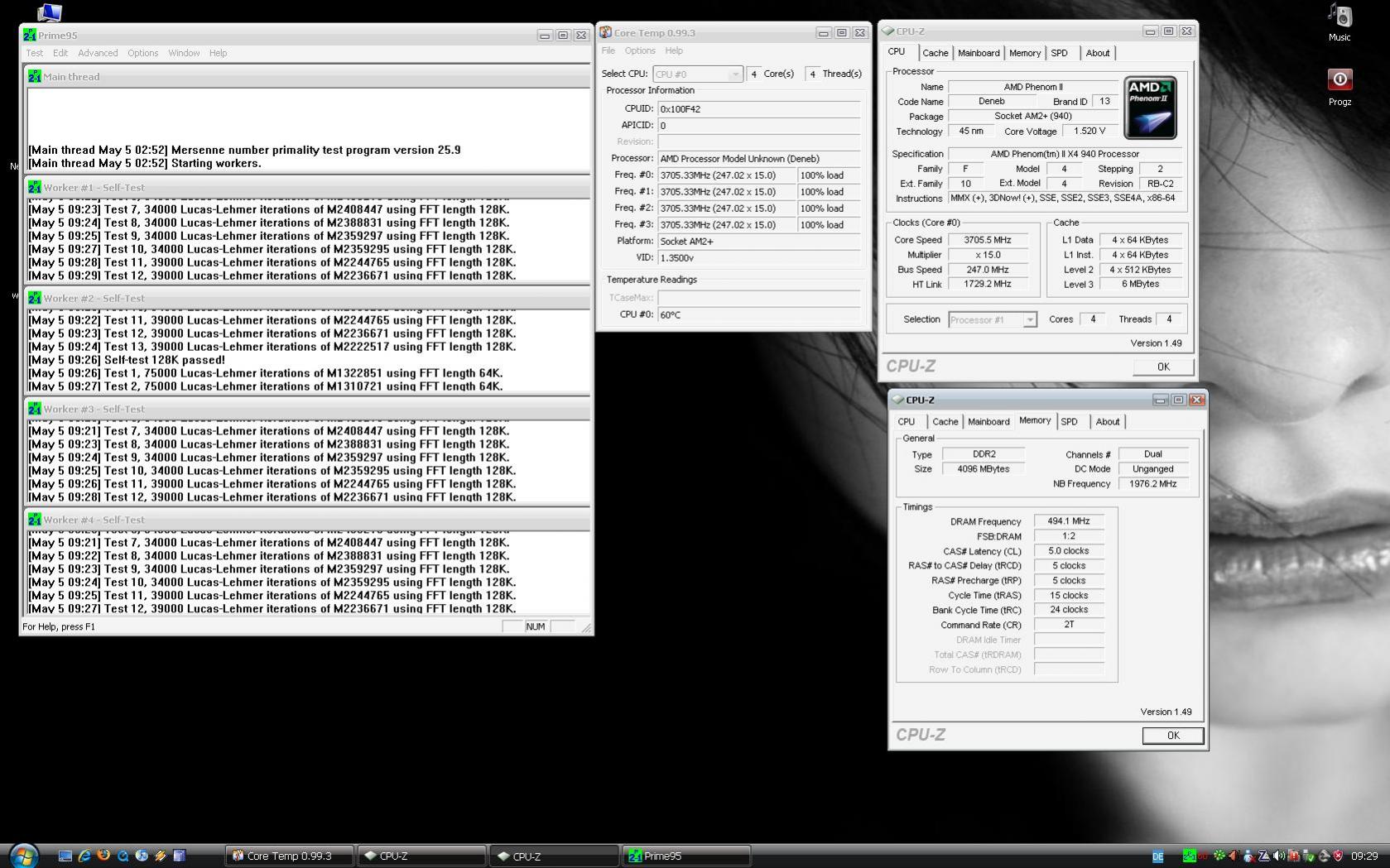Image resolution: width=1390 pixels, height=868 pixels.
Task: Switch to Mainboard tab in lower CPU-Z window
Action: pos(988,422)
